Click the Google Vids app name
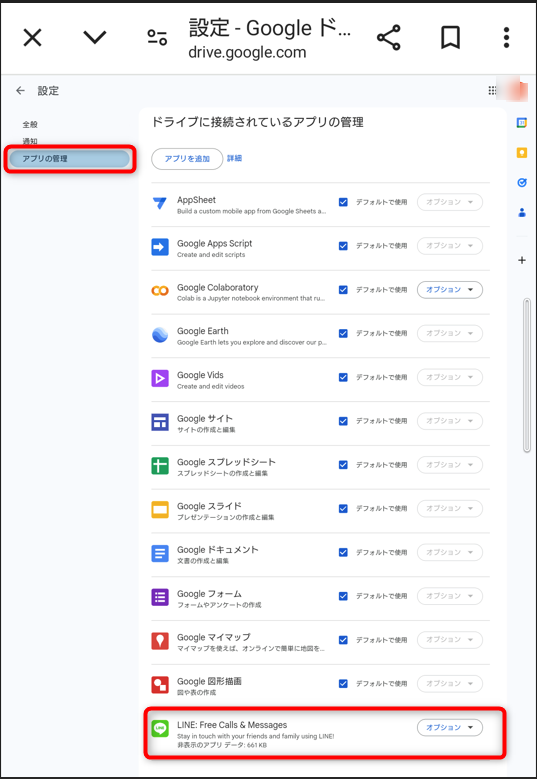The height and width of the screenshot is (779, 537). point(201,375)
